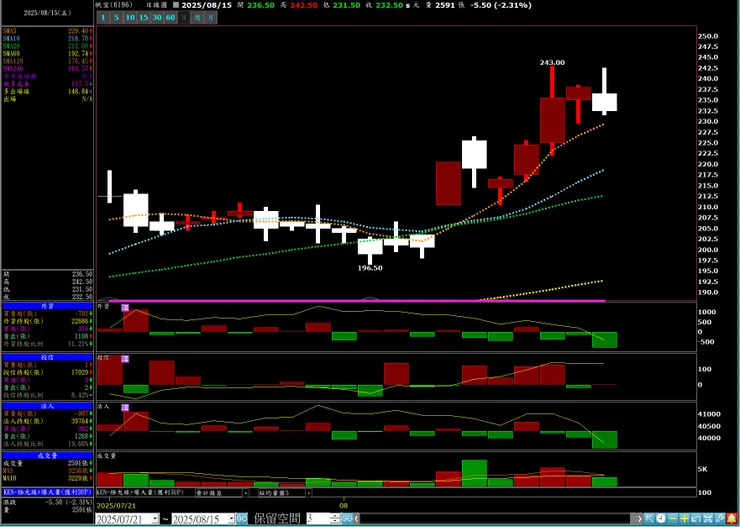Open the second indicator combo box arrow
Viewport: 740px width, 527px height.
(x=245, y=493)
